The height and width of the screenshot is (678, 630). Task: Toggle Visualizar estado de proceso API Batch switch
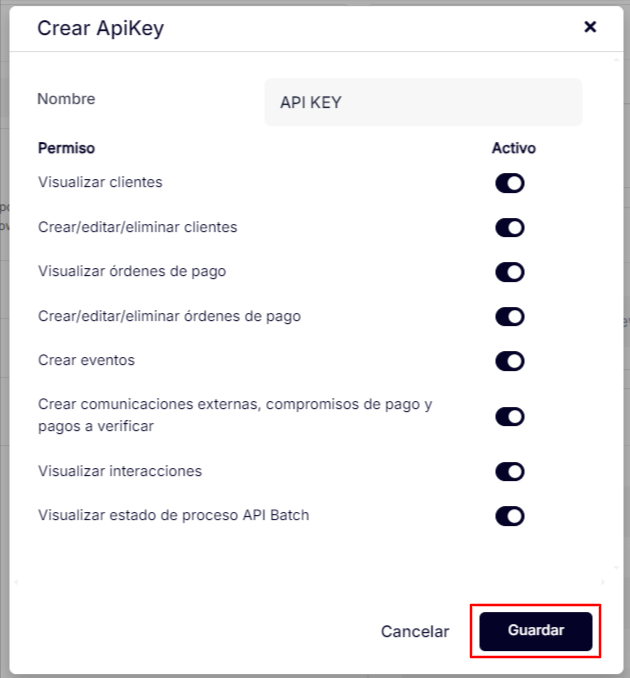coord(510,516)
